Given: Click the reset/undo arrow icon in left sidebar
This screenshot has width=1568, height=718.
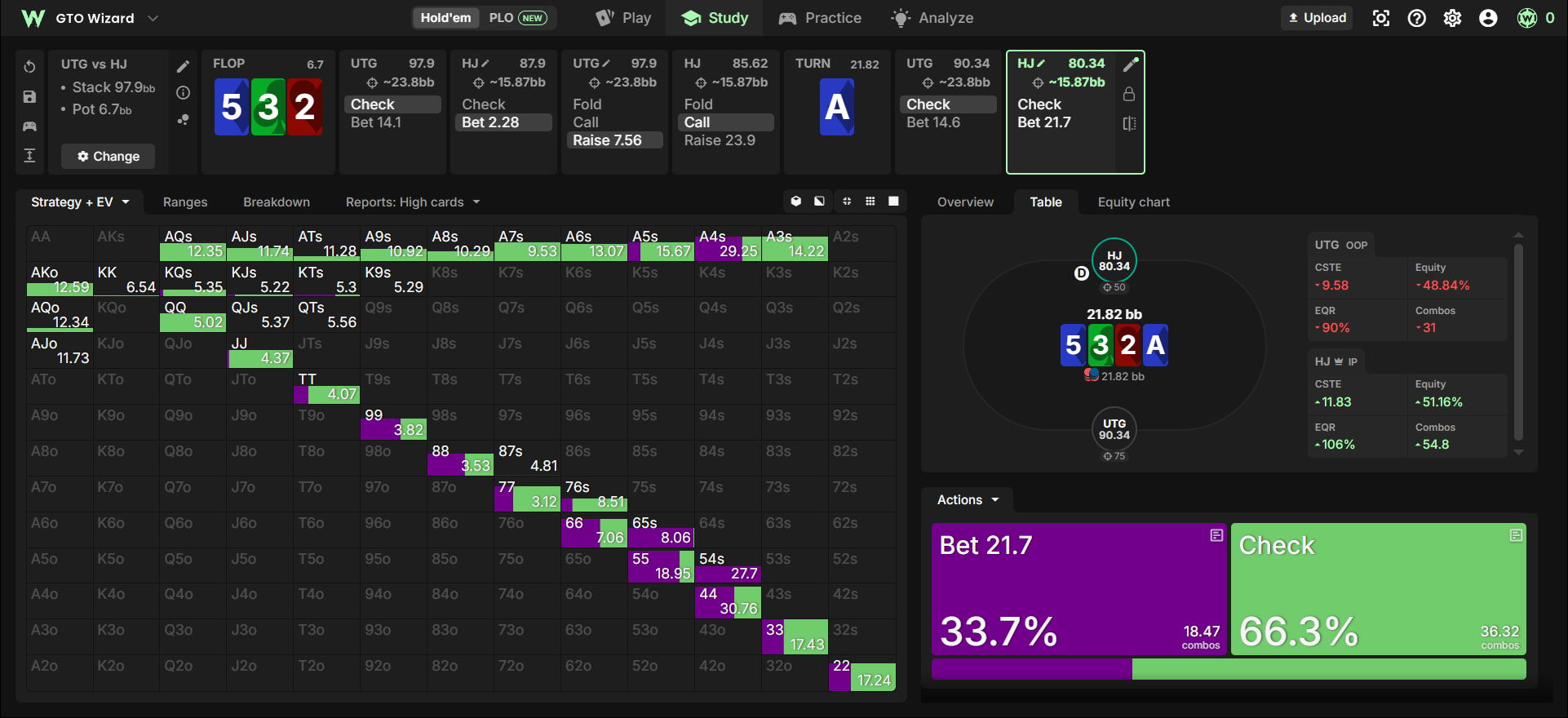Looking at the screenshot, I should (29, 66).
